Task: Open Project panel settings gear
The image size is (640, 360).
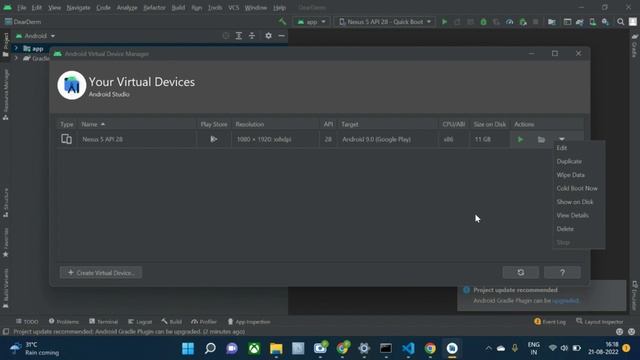Action: pos(268,36)
